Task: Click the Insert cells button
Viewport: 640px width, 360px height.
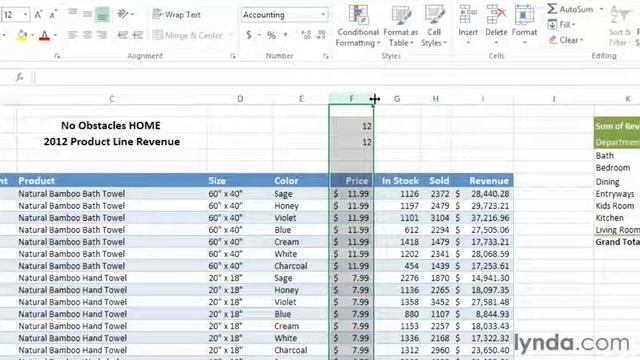Action: [x=468, y=25]
